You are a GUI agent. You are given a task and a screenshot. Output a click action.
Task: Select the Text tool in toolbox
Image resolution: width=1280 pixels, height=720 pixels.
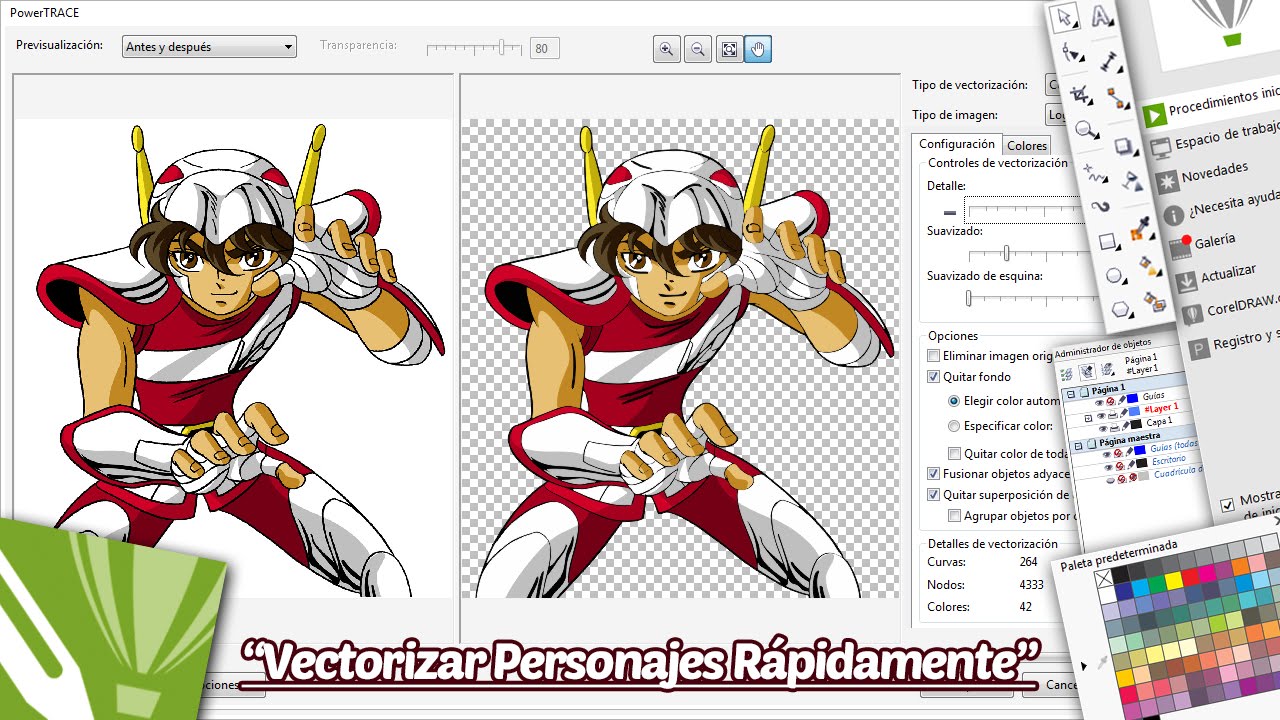[1101, 16]
